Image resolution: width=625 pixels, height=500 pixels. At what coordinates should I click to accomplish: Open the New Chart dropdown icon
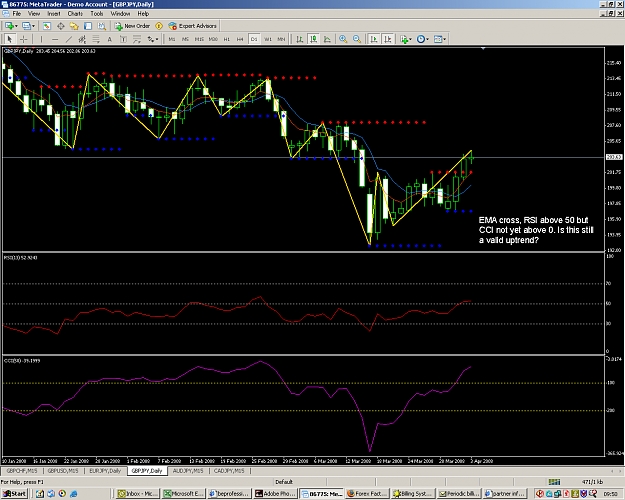10,26
